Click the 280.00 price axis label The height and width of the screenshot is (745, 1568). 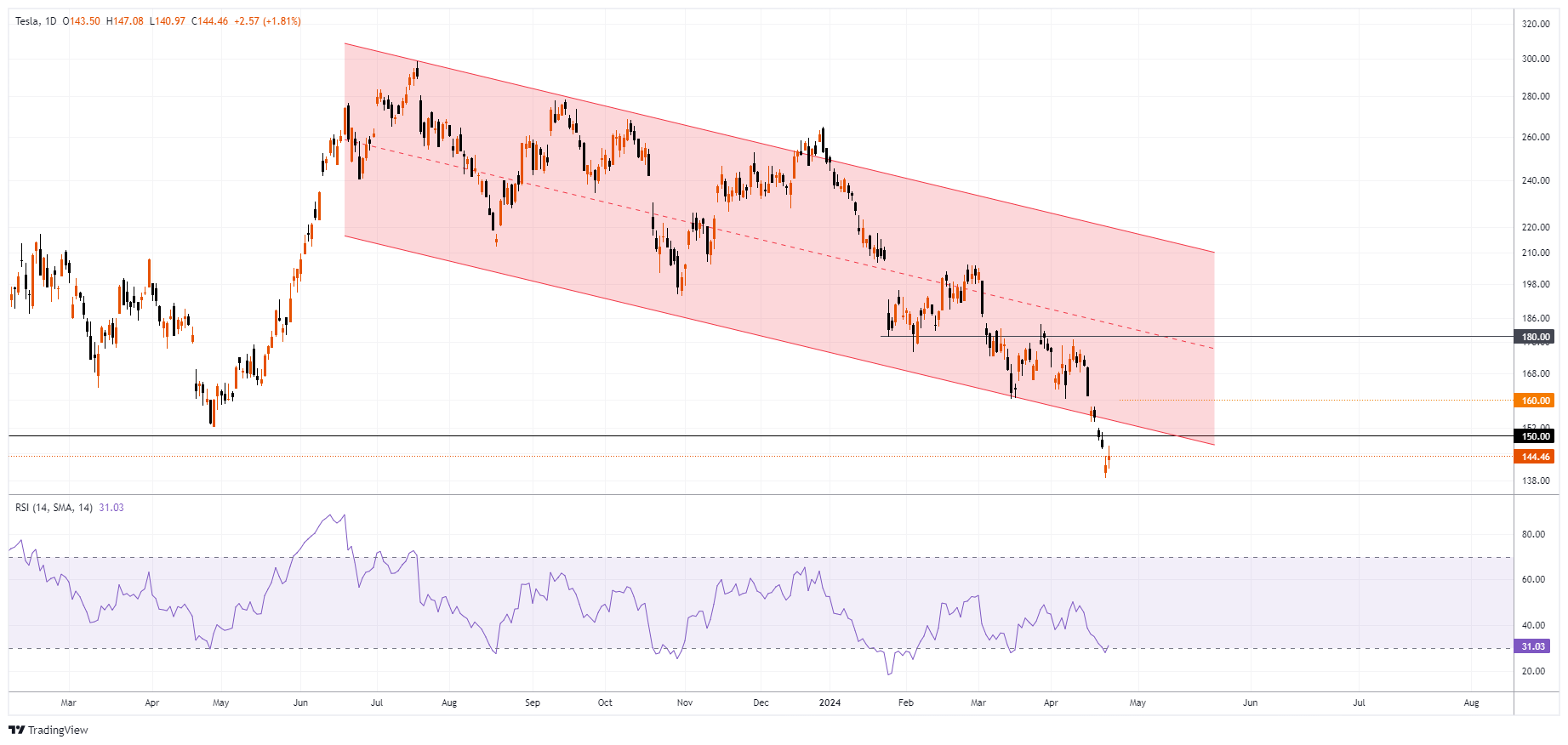click(1536, 96)
